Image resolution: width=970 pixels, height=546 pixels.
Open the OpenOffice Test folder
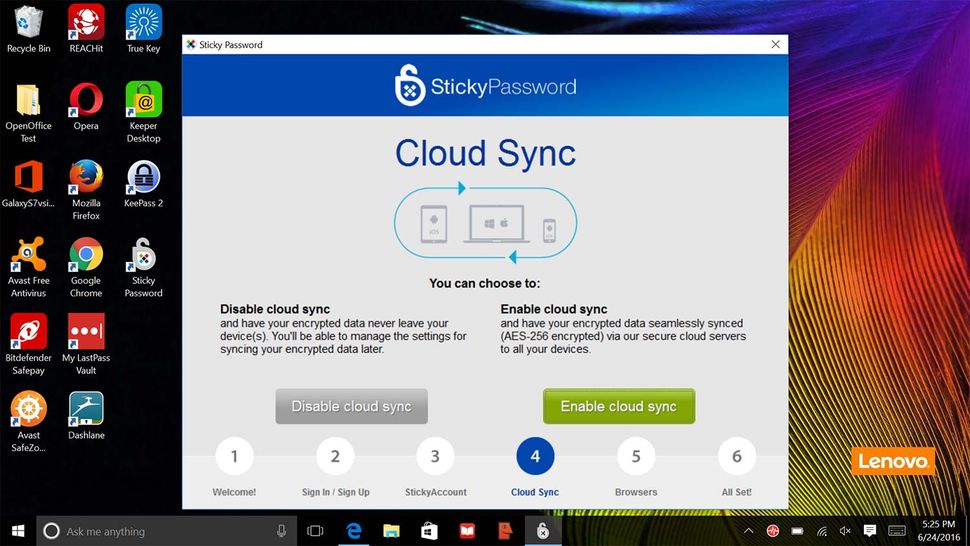pyautogui.click(x=28, y=112)
